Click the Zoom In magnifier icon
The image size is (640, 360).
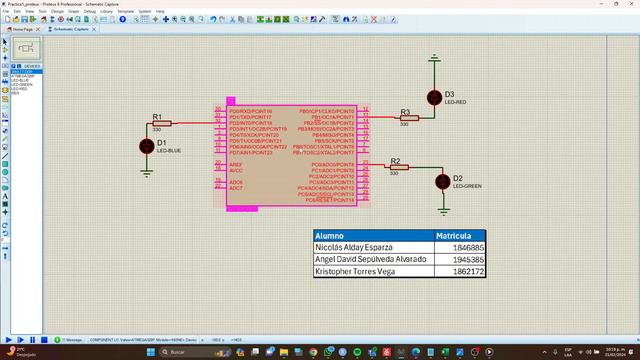(x=174, y=19)
